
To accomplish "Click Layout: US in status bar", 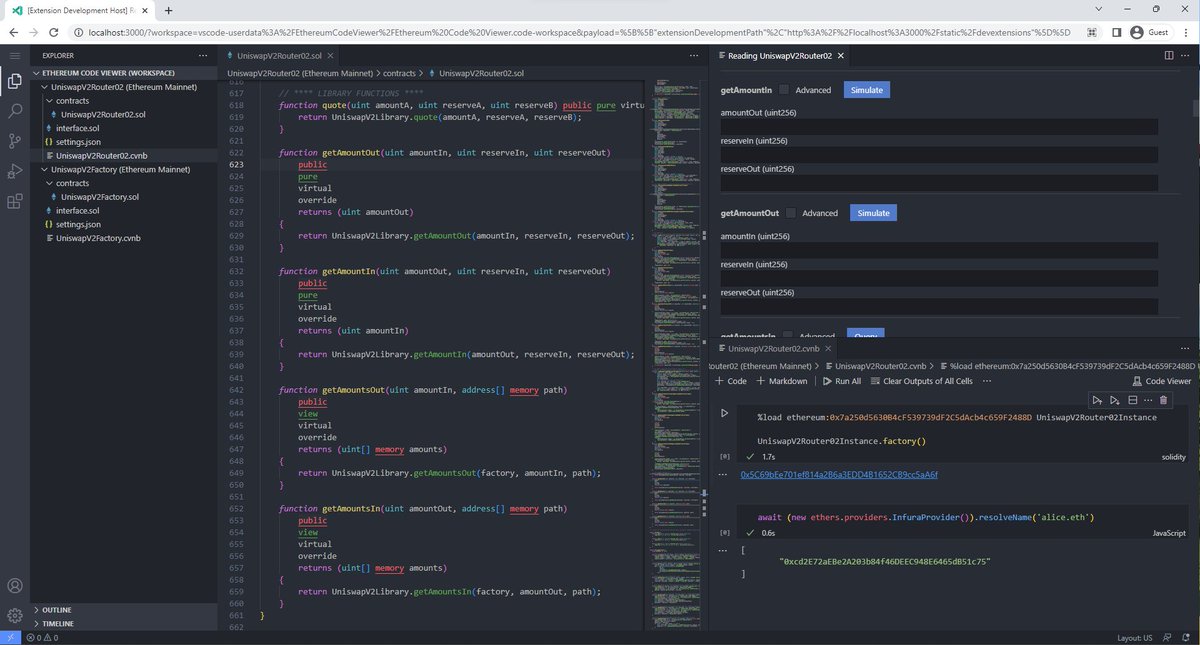I will [x=1137, y=637].
